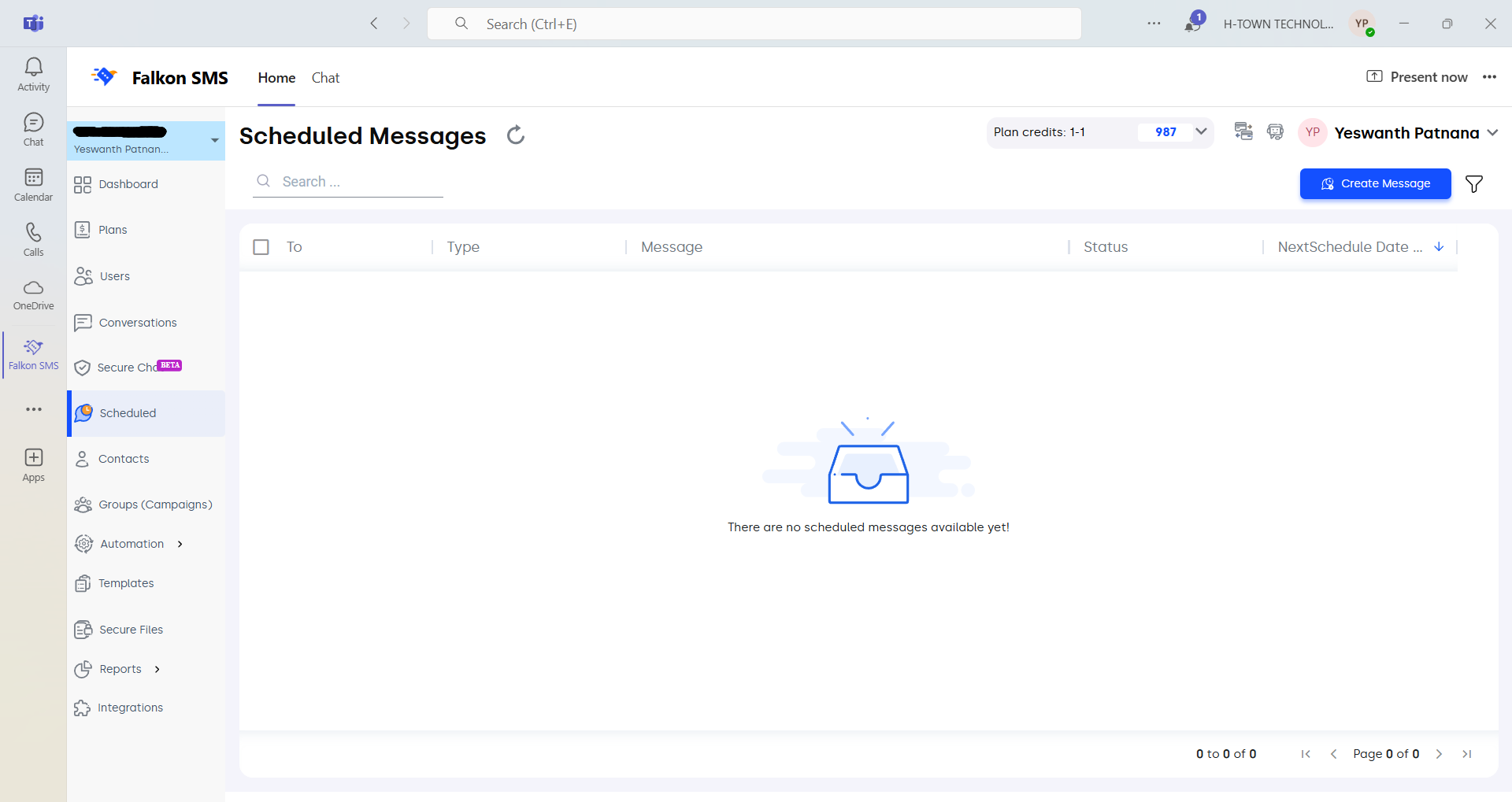Sort by the Status column header
The image size is (1512, 802).
(x=1106, y=247)
